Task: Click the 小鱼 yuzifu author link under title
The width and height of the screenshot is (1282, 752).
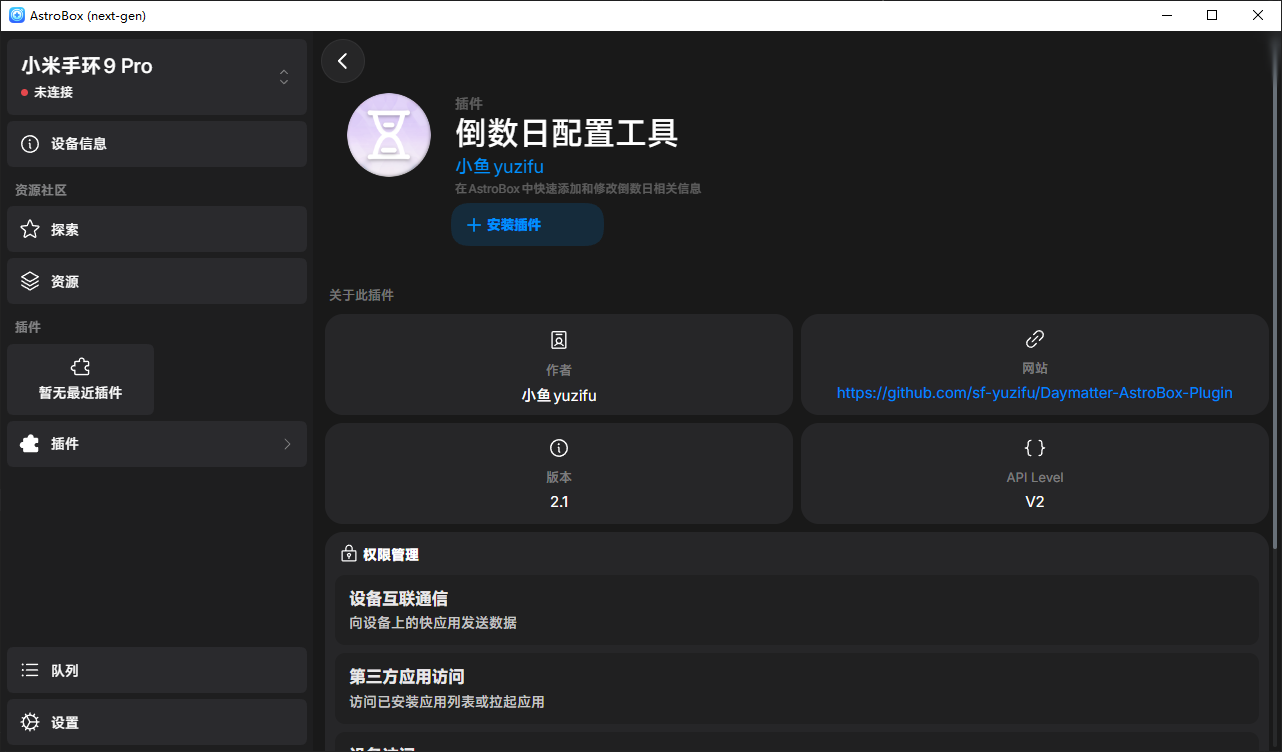Action: pos(500,167)
